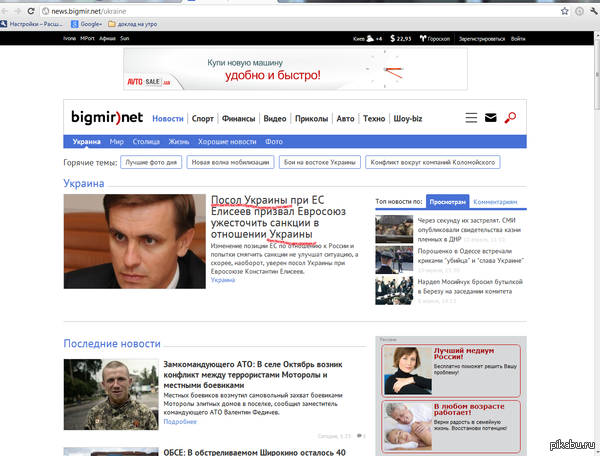The width and height of the screenshot is (600, 456).
Task: Click the Войти login link
Action: (x=518, y=39)
